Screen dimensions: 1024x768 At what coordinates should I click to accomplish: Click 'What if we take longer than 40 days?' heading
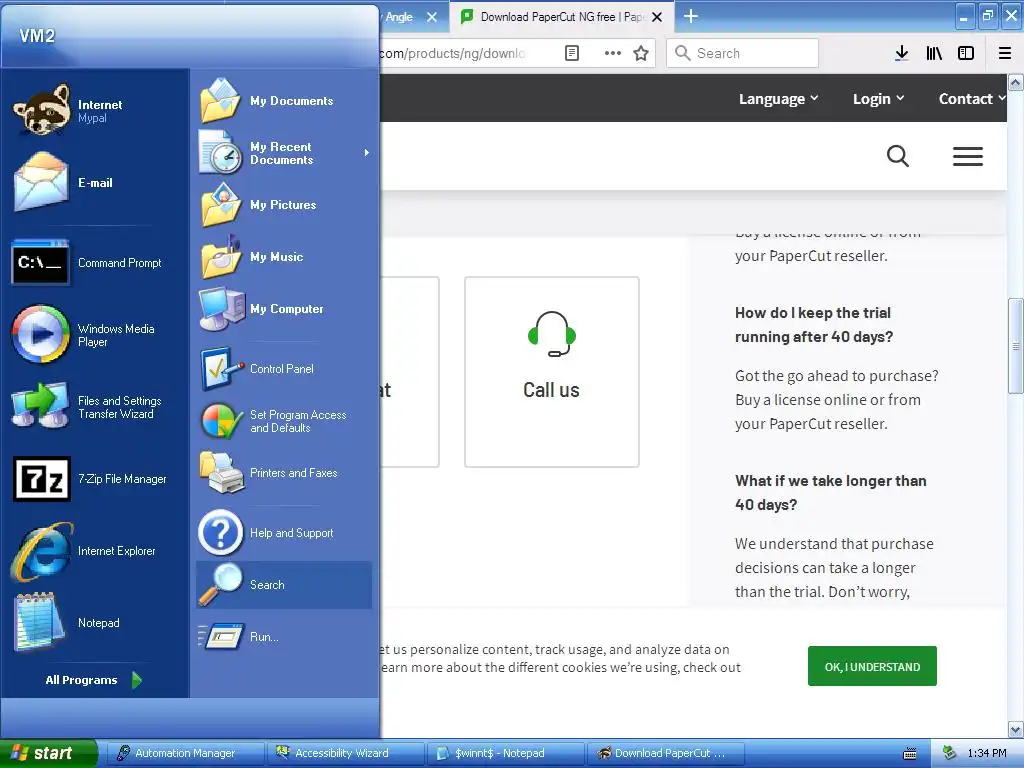(x=831, y=492)
